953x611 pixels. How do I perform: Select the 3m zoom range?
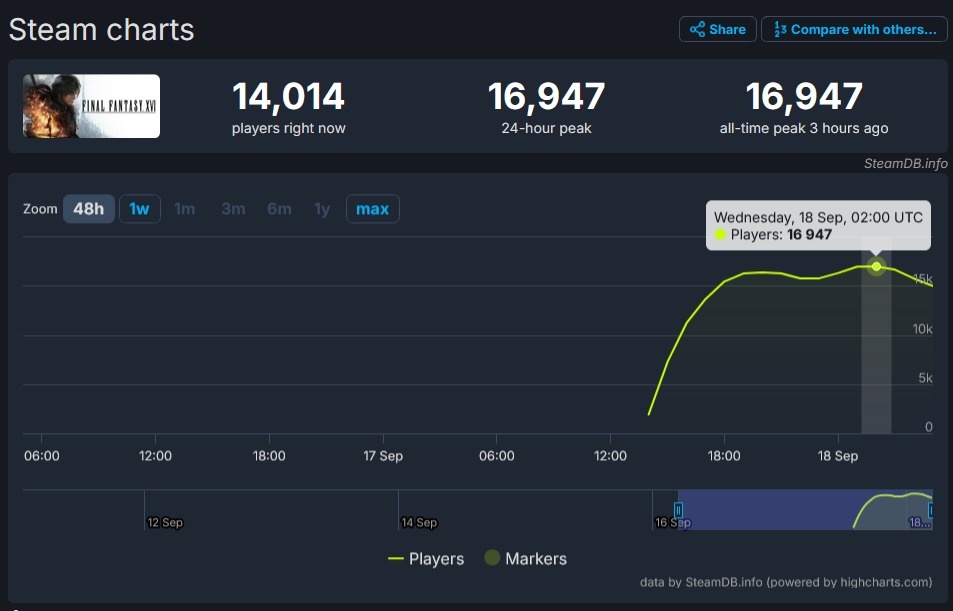(233, 209)
